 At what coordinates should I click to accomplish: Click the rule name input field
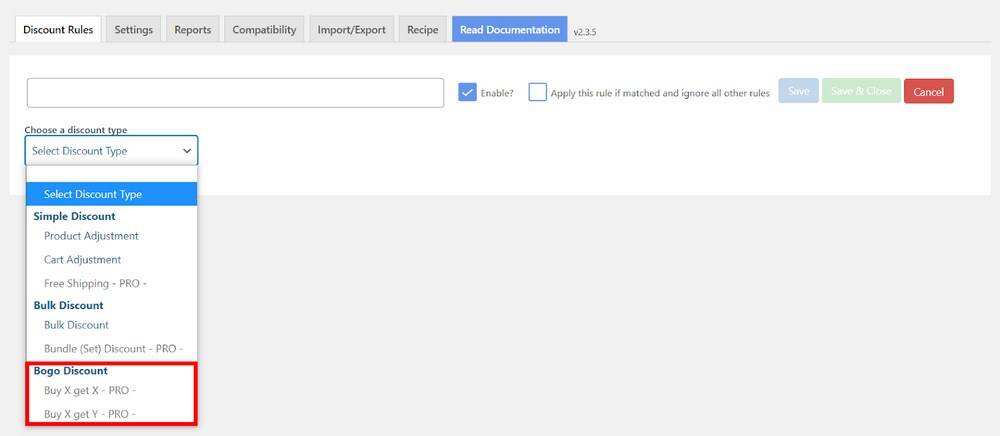(x=235, y=93)
